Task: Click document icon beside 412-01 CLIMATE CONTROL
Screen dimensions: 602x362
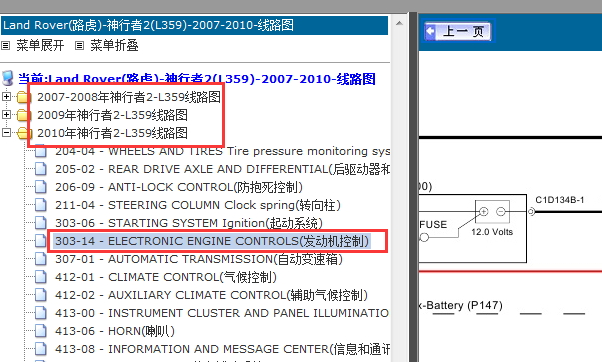Action: (x=41, y=277)
